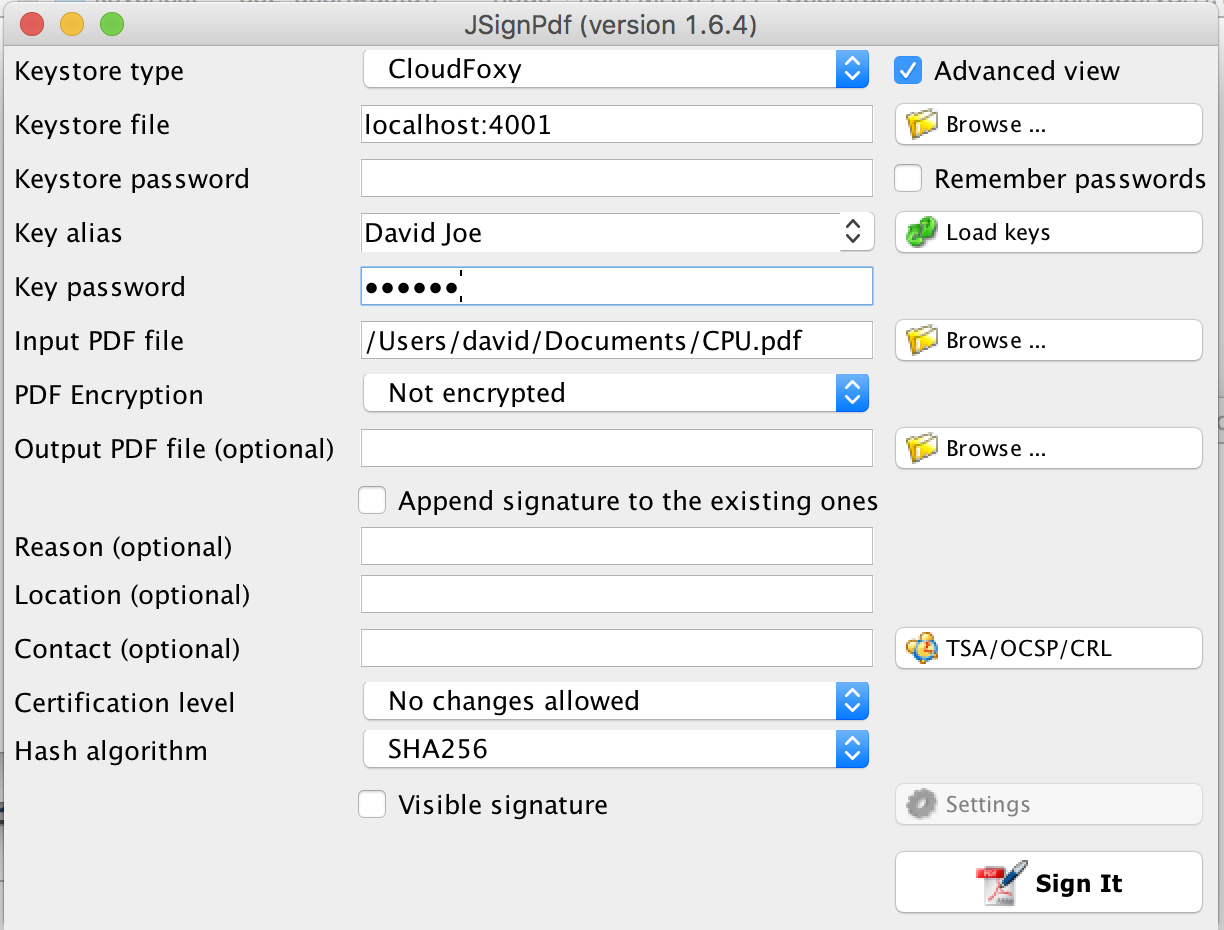The image size is (1224, 930).
Task: Click folder icon next to Output PDF file
Action: coord(921,449)
